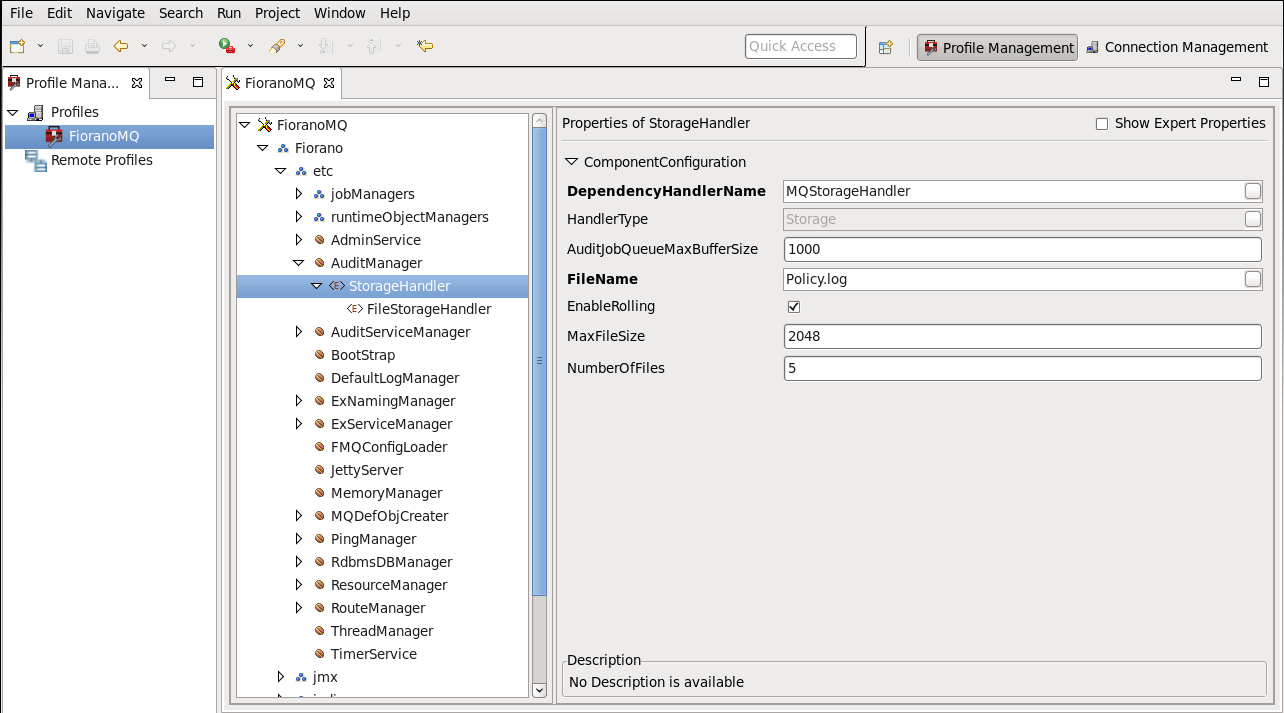Open the New wizard dropdown arrow

point(40,46)
